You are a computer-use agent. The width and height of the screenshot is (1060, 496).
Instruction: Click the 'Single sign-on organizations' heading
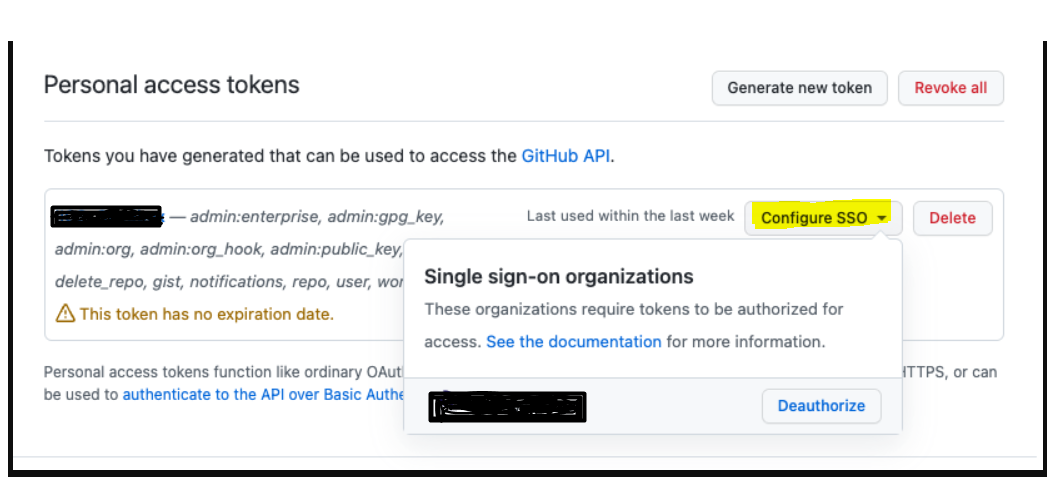click(x=558, y=276)
